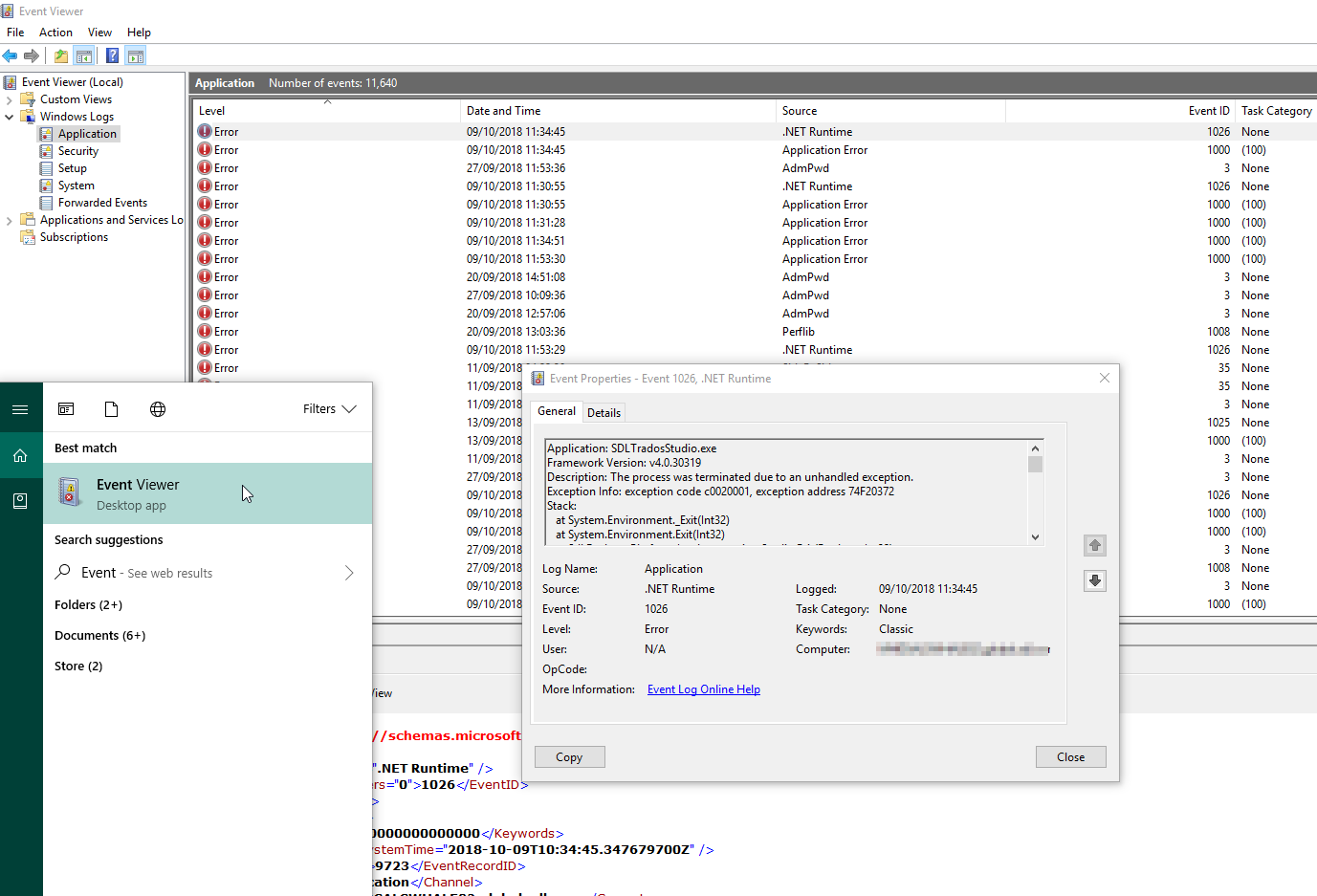Select Setup log in tree

pyautogui.click(x=73, y=168)
